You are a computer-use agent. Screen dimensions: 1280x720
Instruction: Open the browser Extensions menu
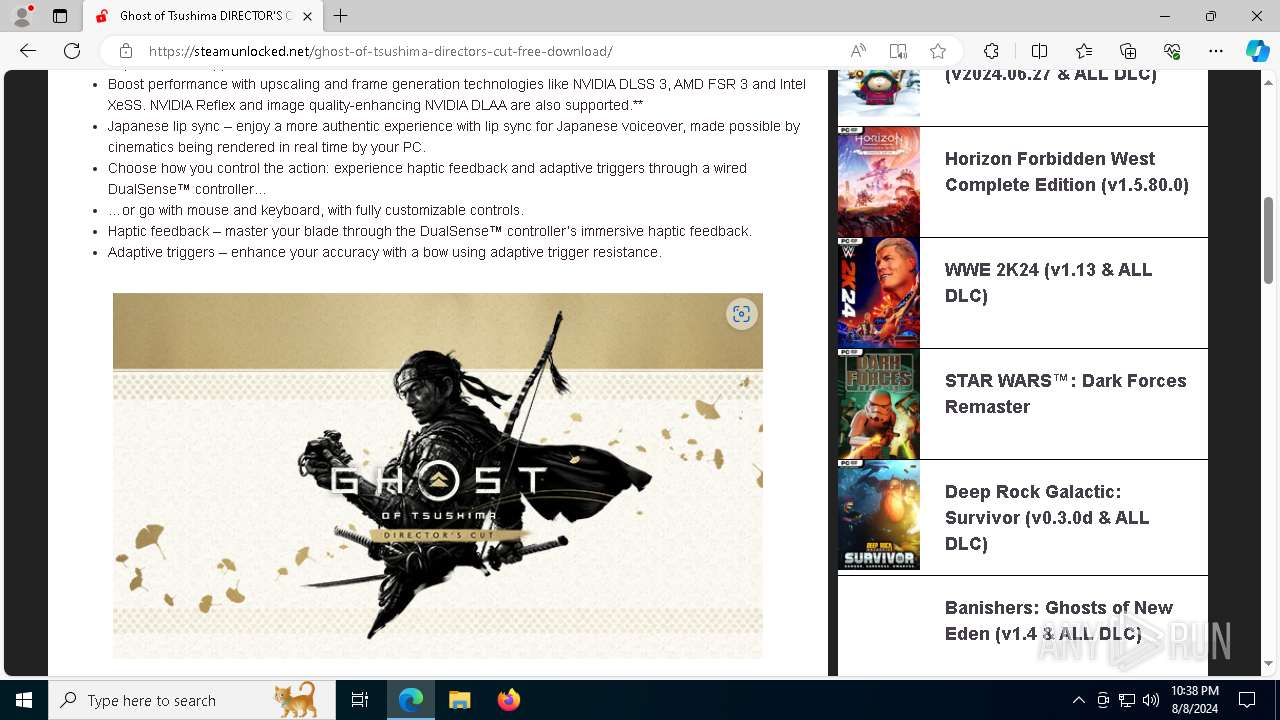coord(991,51)
